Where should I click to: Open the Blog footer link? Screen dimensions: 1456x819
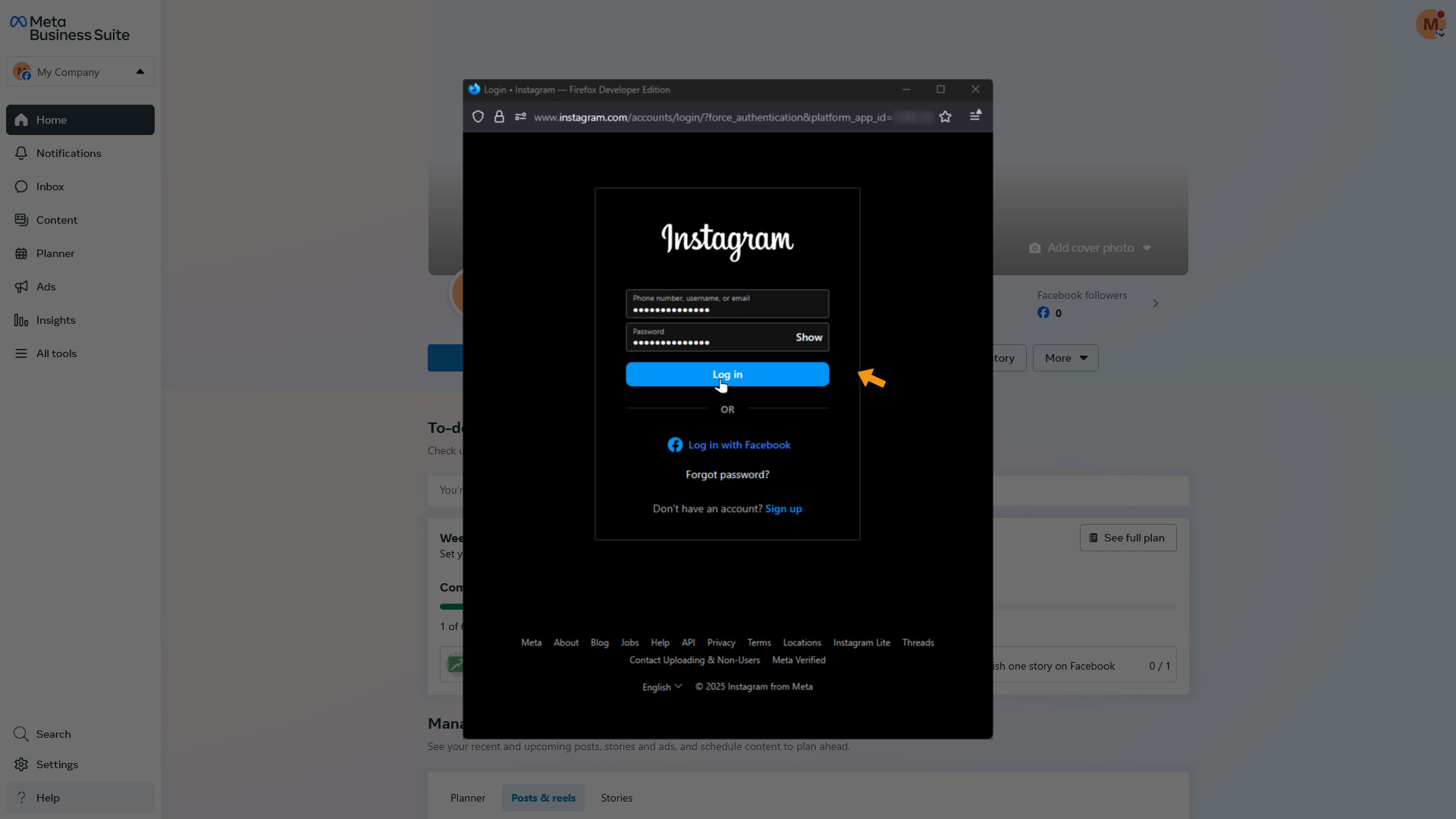pyautogui.click(x=599, y=642)
